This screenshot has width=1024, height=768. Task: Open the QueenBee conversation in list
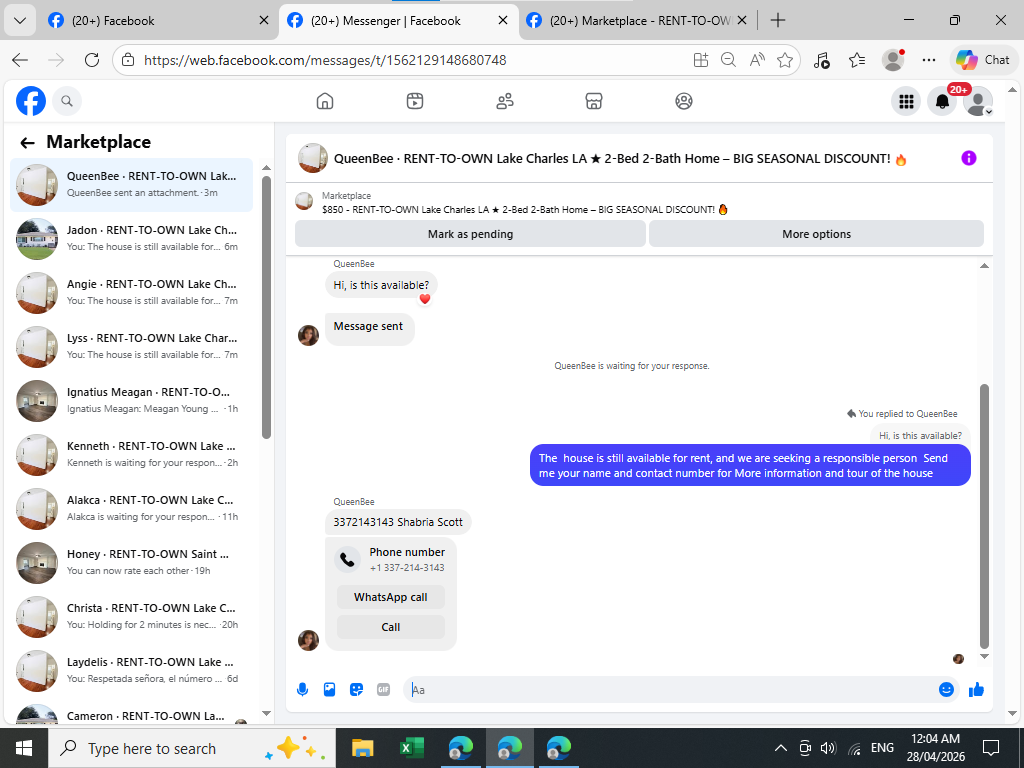[x=131, y=185]
